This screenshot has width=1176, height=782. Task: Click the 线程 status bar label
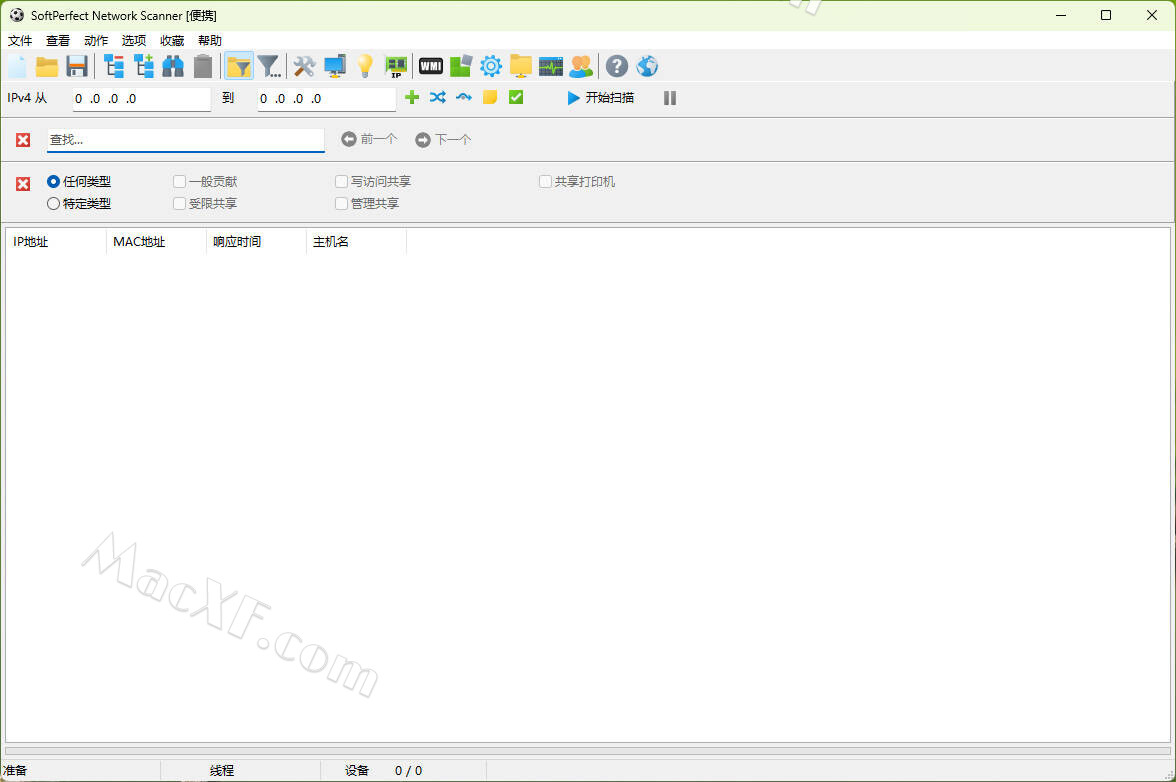click(222, 771)
